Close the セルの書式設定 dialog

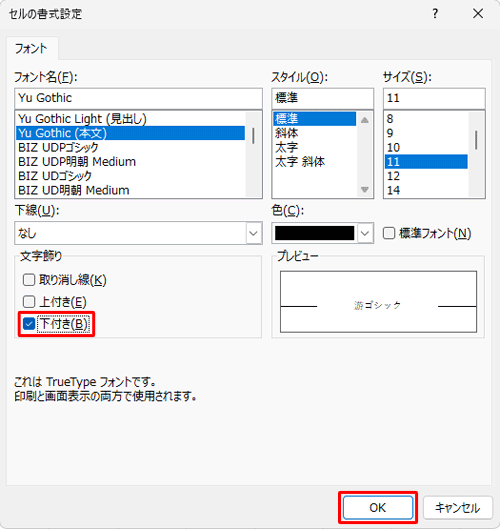[x=478, y=14]
